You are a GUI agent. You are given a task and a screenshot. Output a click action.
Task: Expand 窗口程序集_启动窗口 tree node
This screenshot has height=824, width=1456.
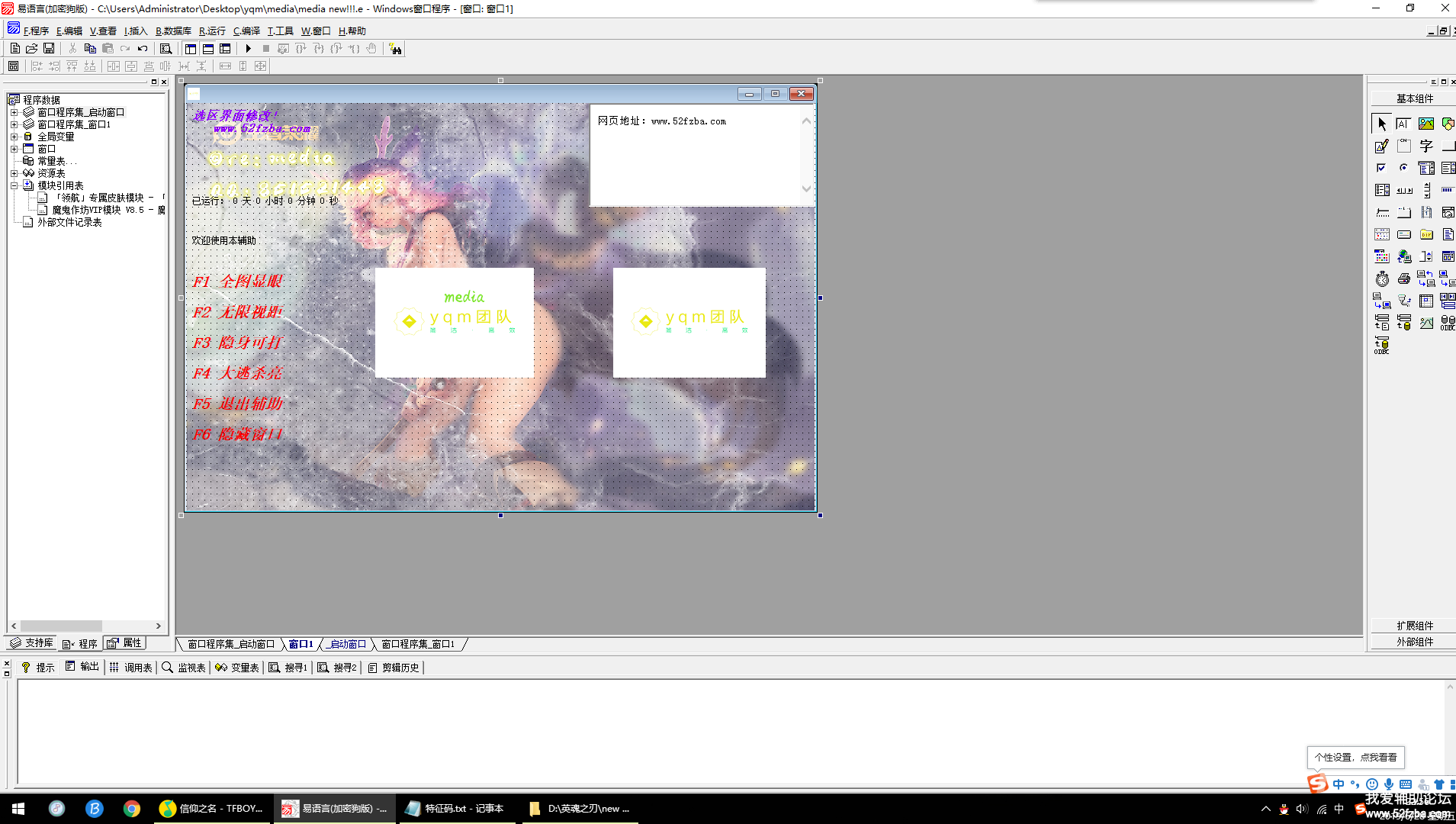(14, 112)
